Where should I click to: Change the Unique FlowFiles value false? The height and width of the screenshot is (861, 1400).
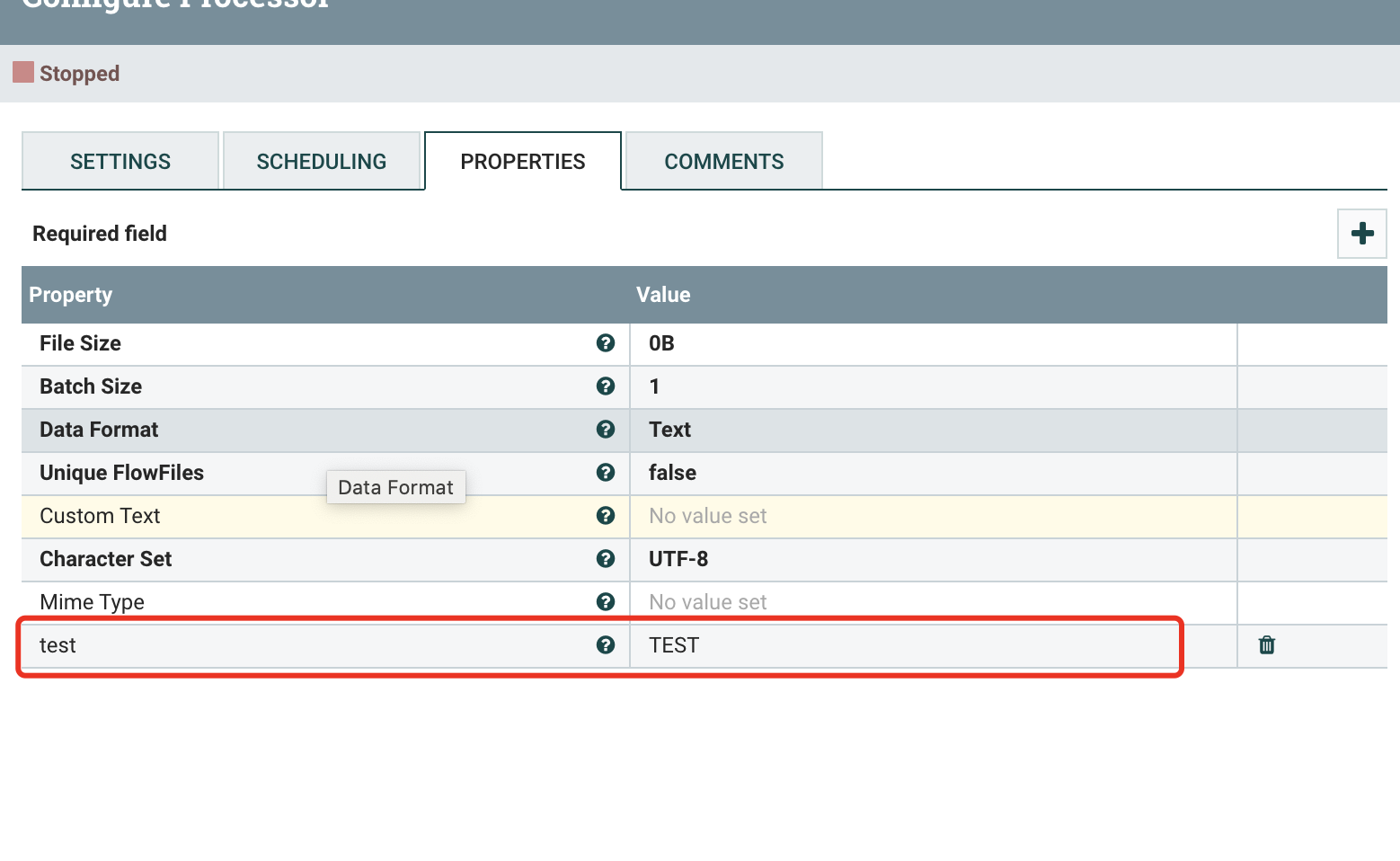tap(933, 473)
